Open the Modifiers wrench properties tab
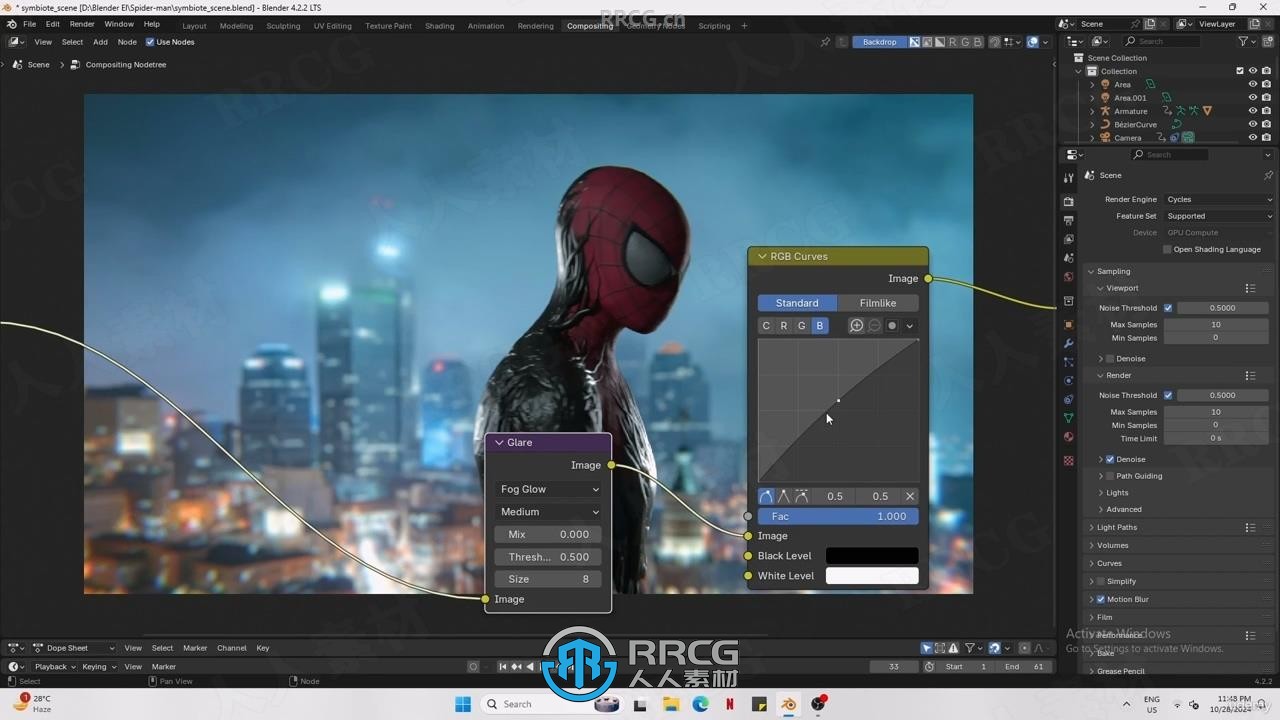1280x720 pixels. coord(1068,343)
